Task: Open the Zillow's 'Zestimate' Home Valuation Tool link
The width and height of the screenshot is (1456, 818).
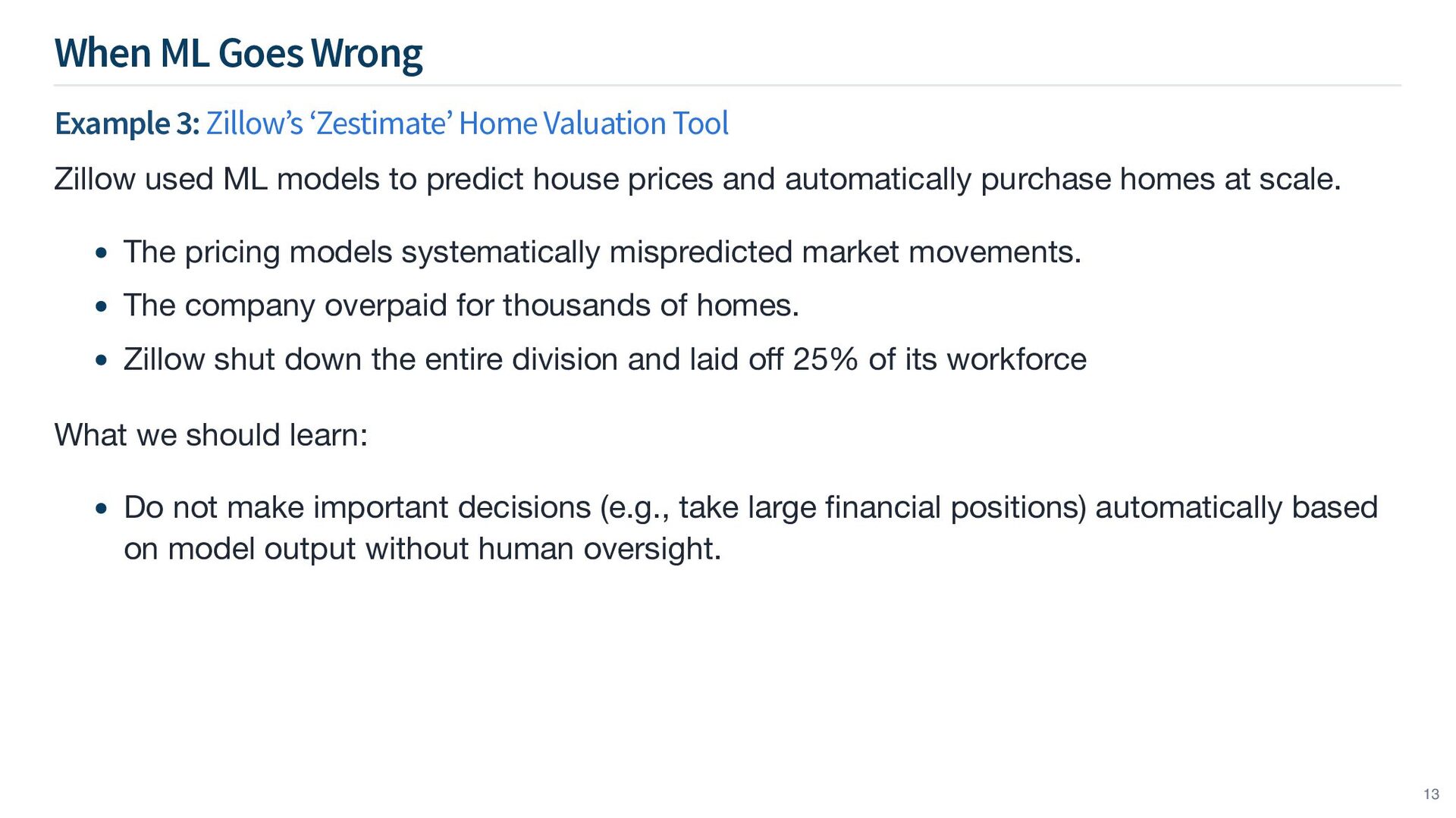Action: point(467,124)
